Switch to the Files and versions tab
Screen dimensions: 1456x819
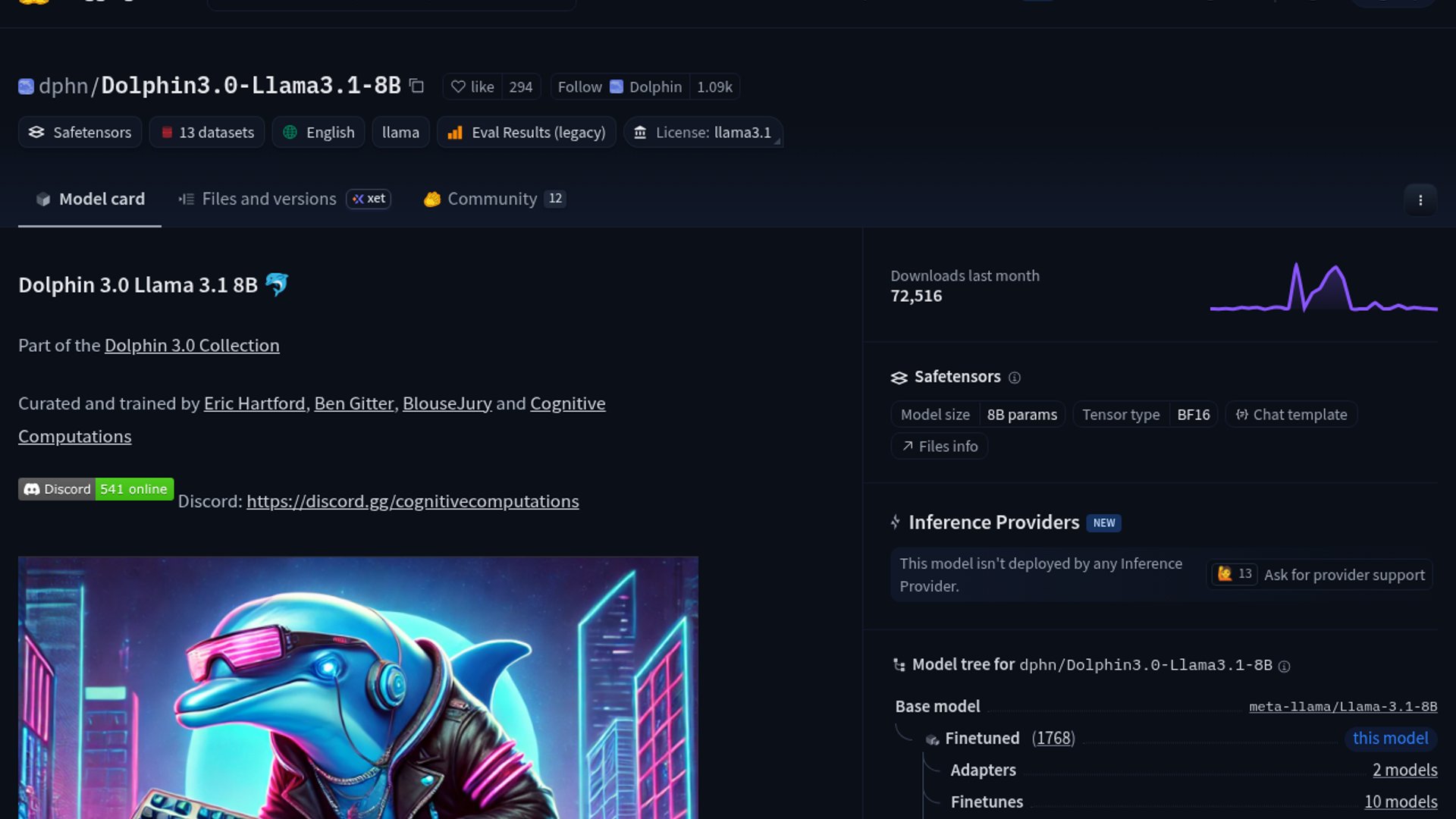[268, 199]
